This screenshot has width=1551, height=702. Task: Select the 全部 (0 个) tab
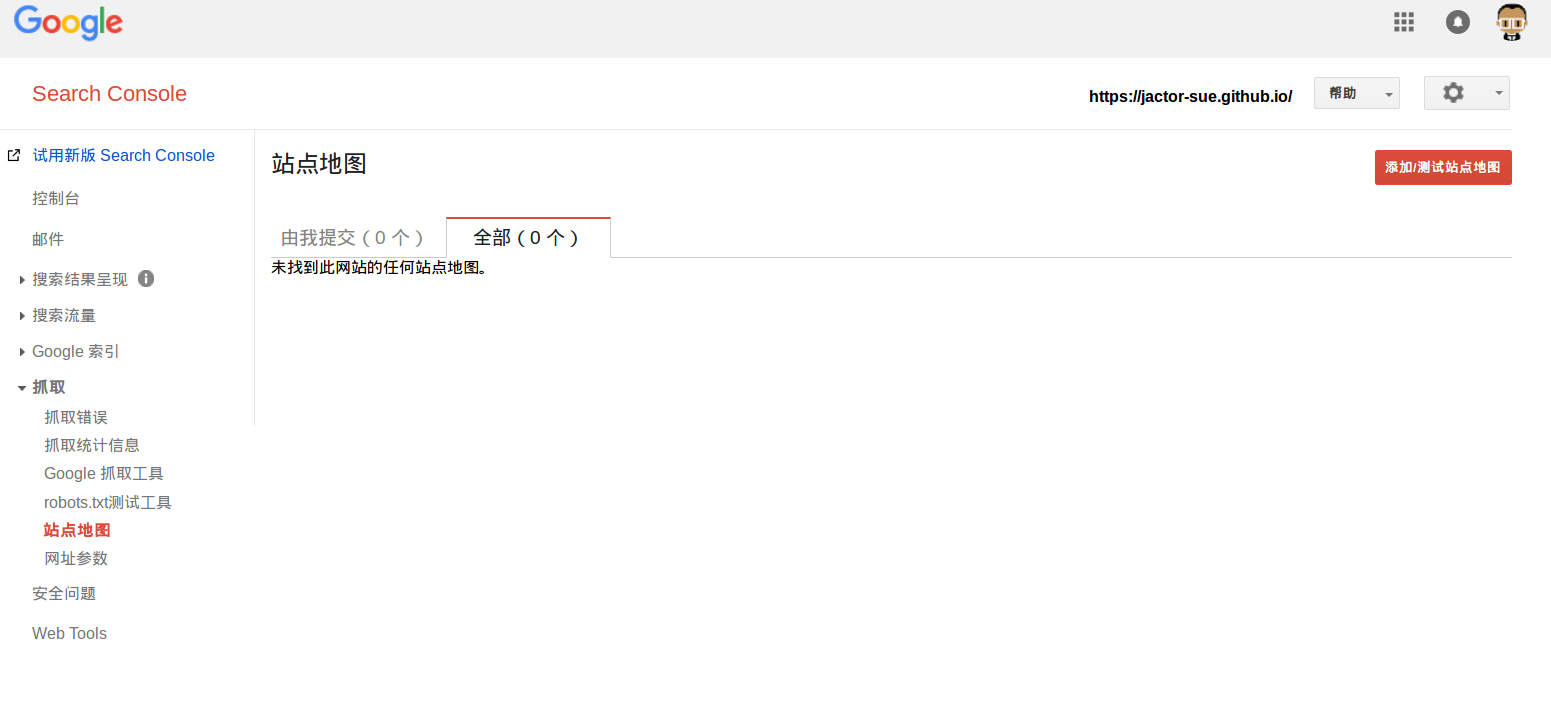tap(528, 237)
